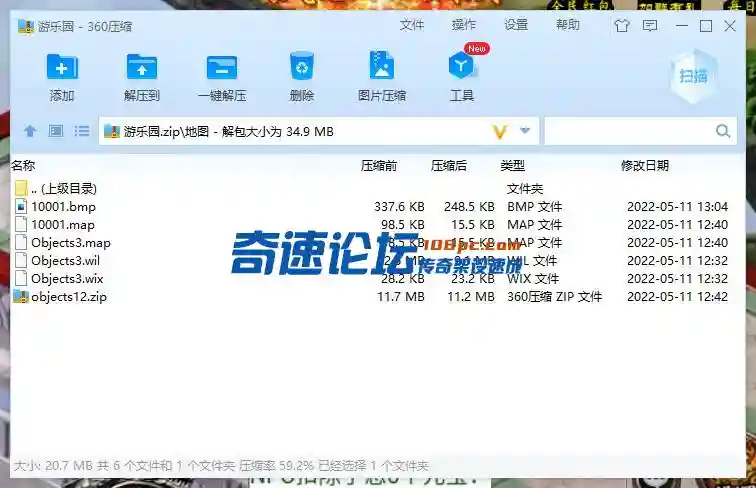Click the feedback message icon in the title bar

[x=650, y=26]
